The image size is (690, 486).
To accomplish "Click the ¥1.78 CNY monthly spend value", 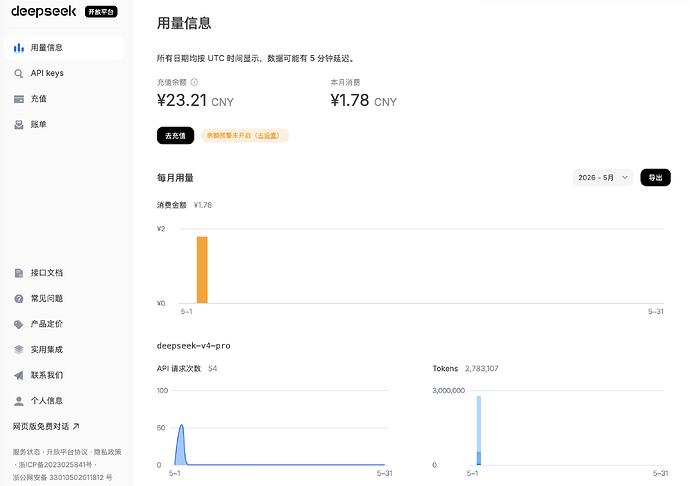I will pyautogui.click(x=363, y=100).
